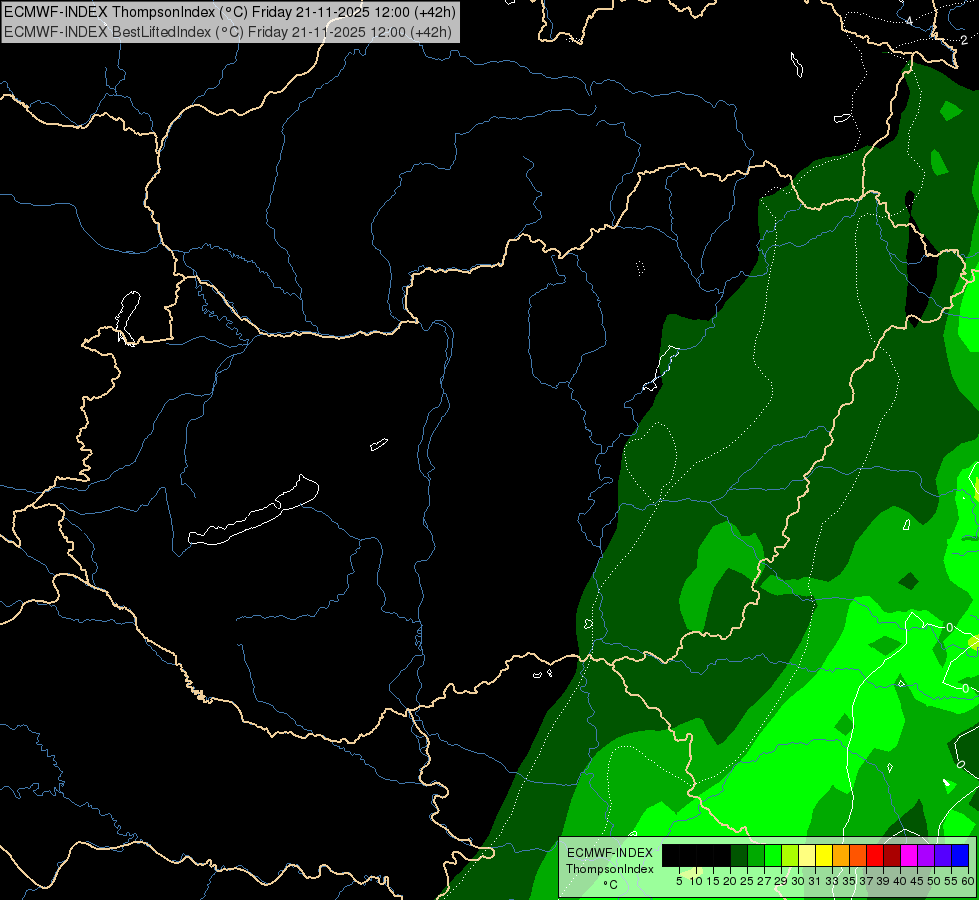Click legend scale value 25
The width and height of the screenshot is (979, 900).
[747, 881]
